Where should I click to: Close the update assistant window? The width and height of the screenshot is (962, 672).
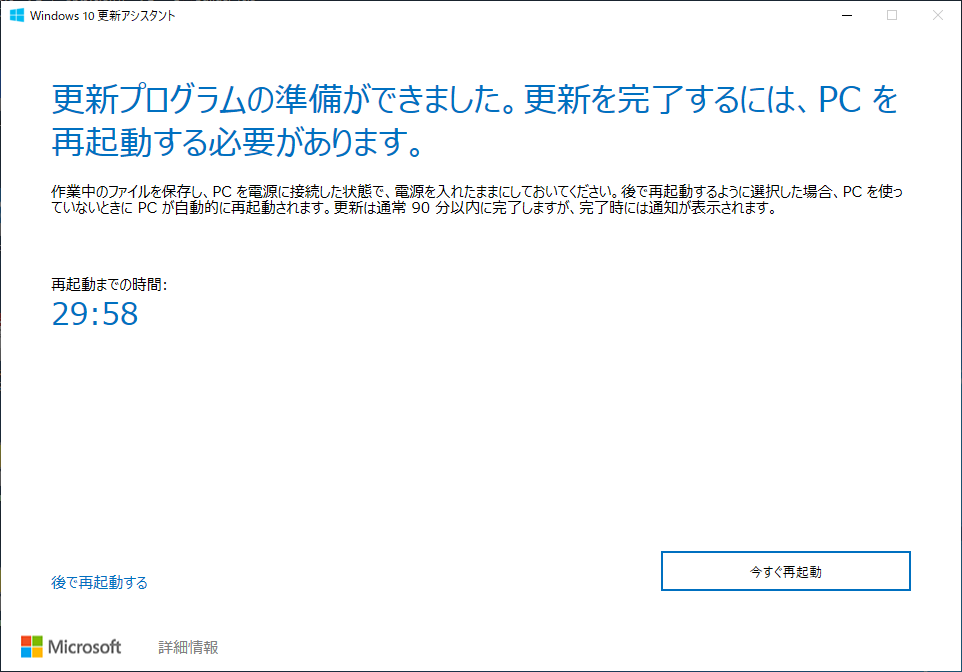pos(937,15)
